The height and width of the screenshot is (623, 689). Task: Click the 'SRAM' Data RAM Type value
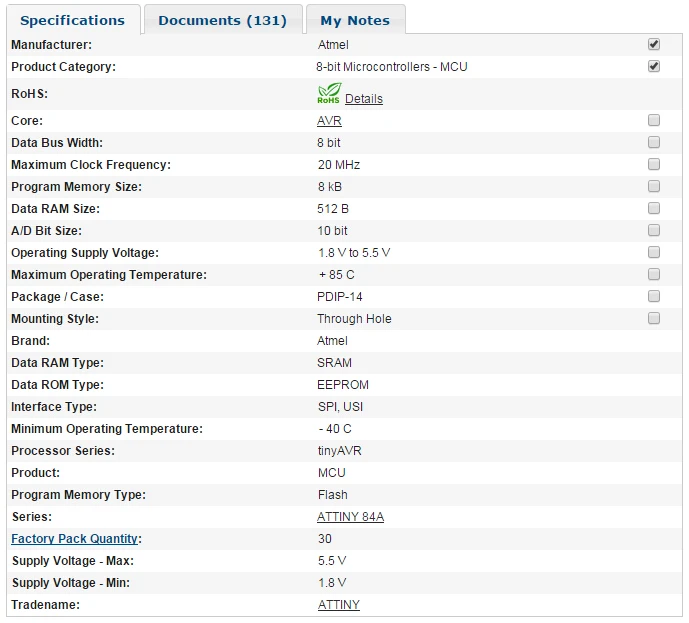coord(334,363)
